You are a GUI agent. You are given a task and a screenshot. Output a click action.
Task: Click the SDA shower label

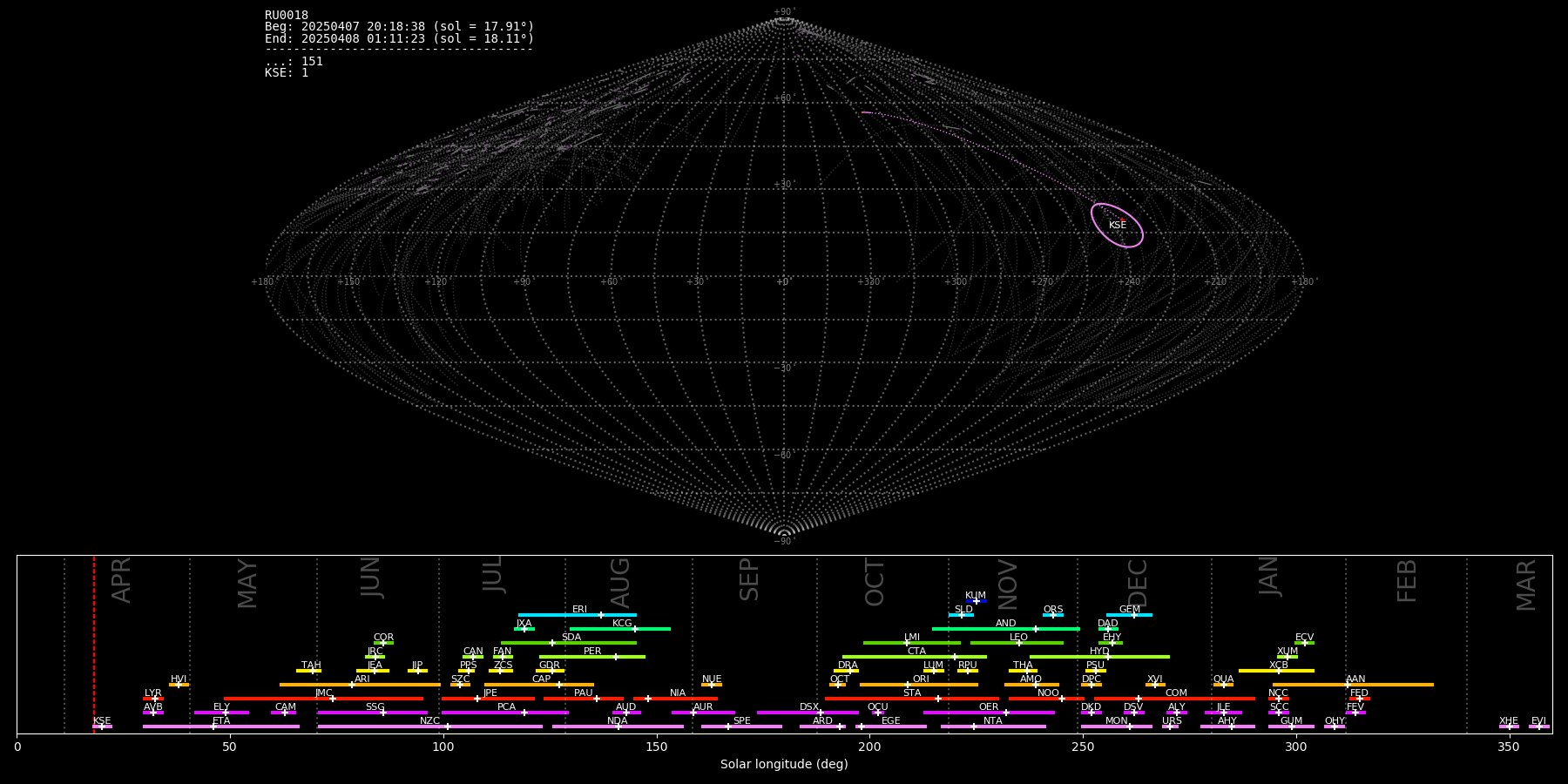click(x=571, y=638)
